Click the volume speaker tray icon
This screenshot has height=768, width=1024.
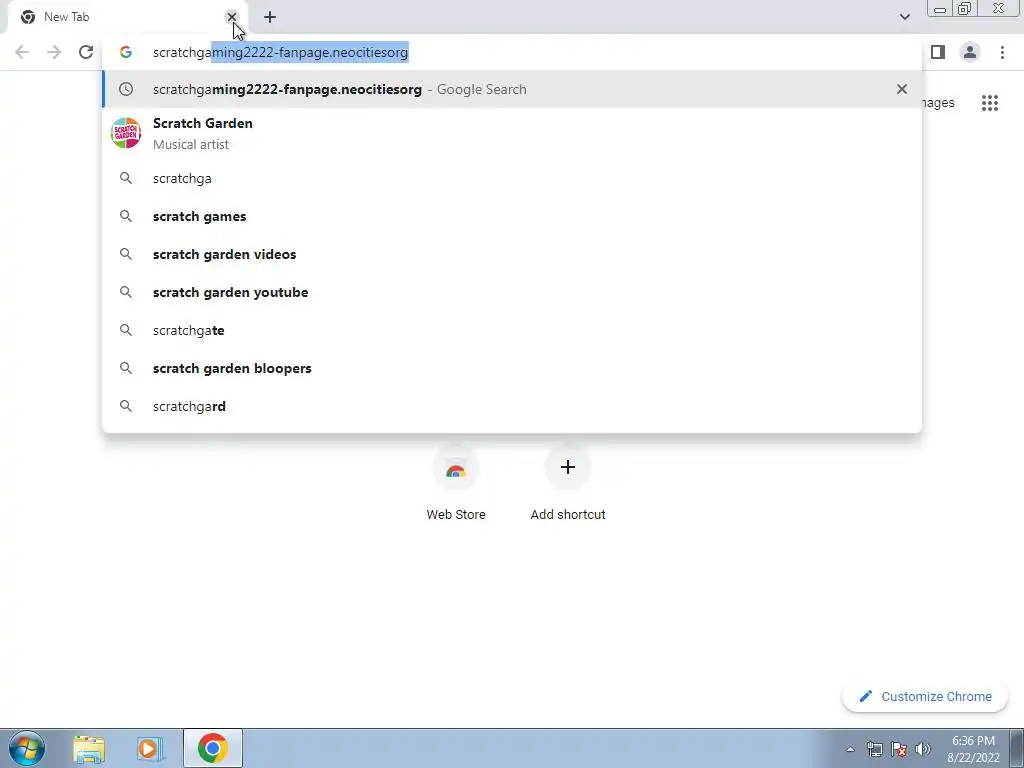click(923, 749)
